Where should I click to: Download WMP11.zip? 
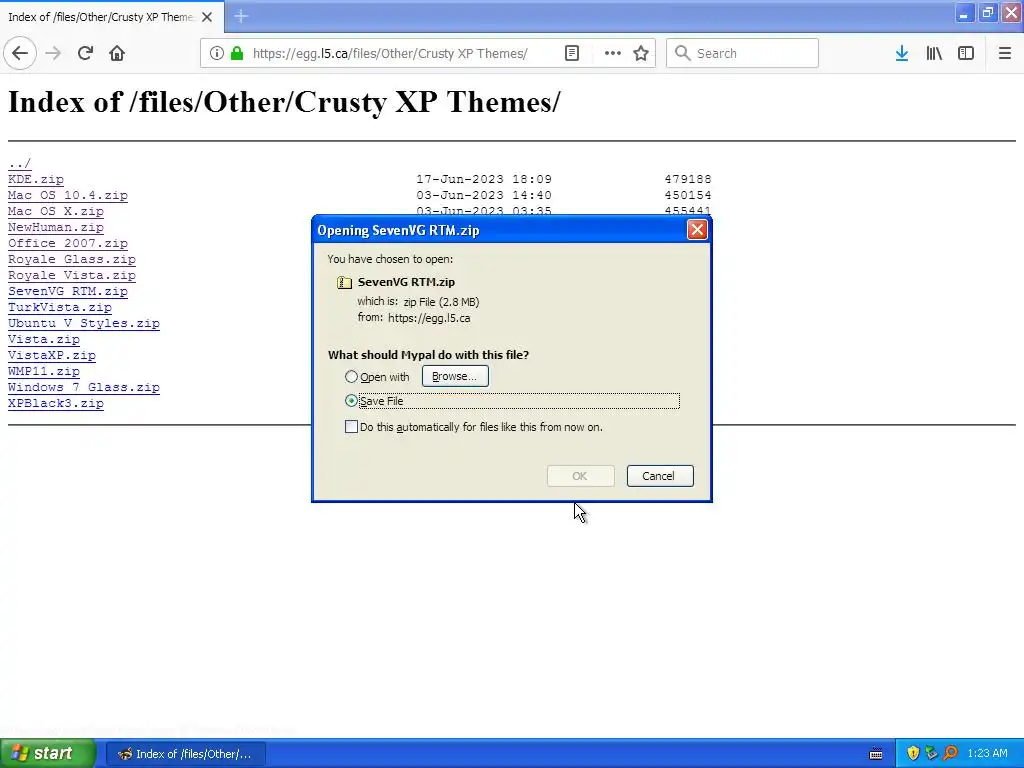point(44,371)
